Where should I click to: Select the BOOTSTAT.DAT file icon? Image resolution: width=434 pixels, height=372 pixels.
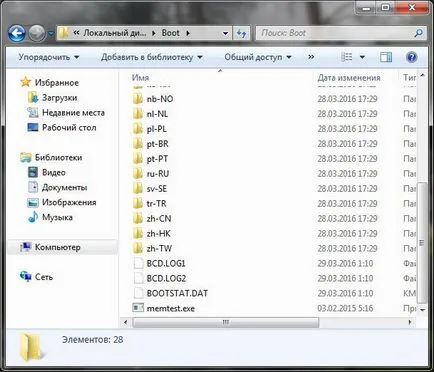(138, 293)
